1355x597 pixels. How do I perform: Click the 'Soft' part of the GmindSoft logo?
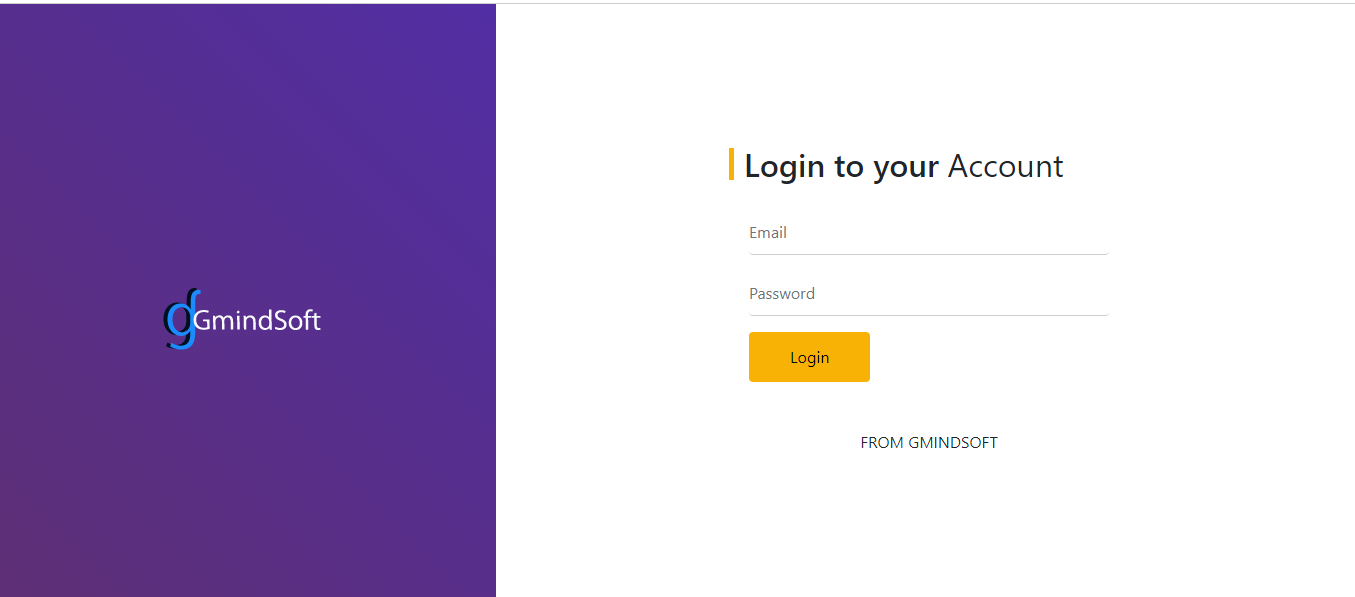point(296,321)
